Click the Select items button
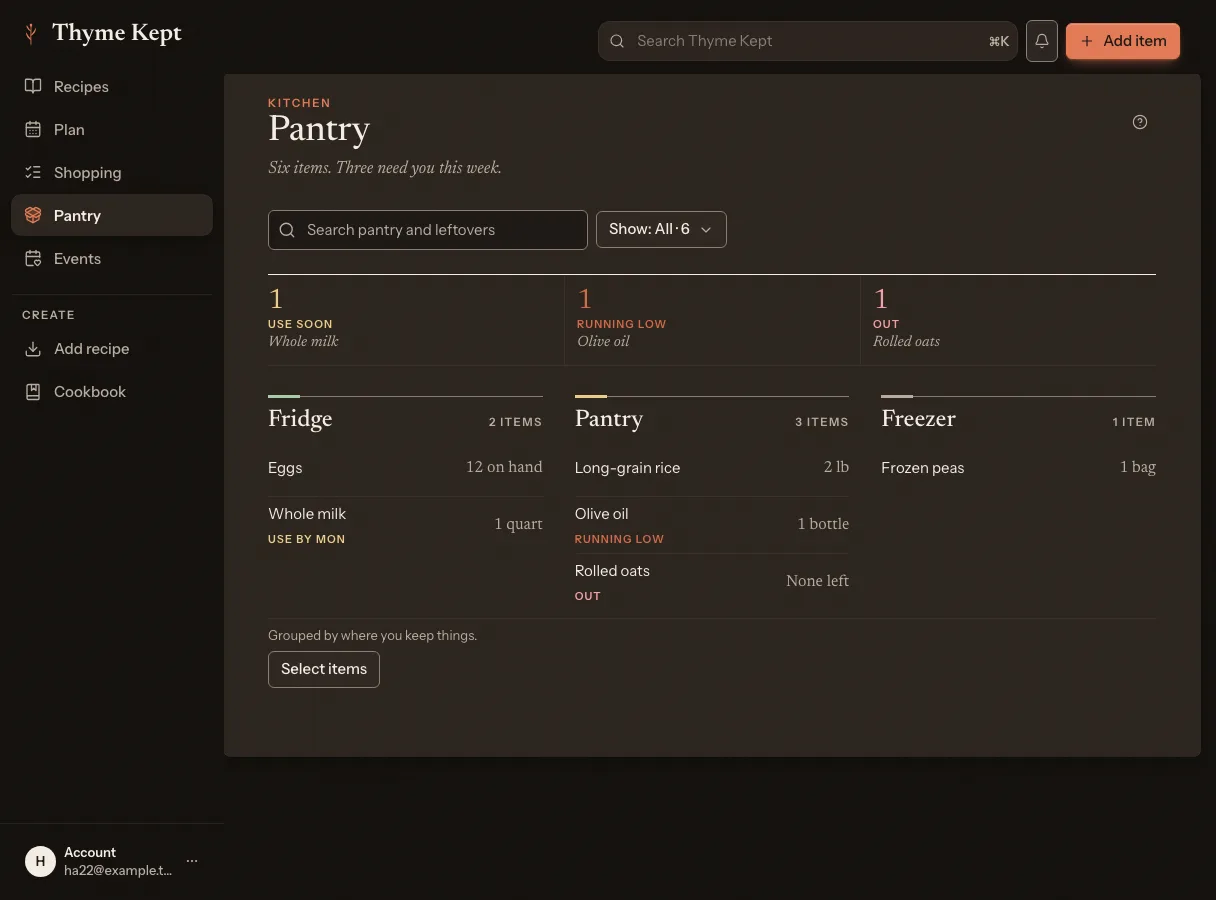The height and width of the screenshot is (900, 1216). [324, 669]
